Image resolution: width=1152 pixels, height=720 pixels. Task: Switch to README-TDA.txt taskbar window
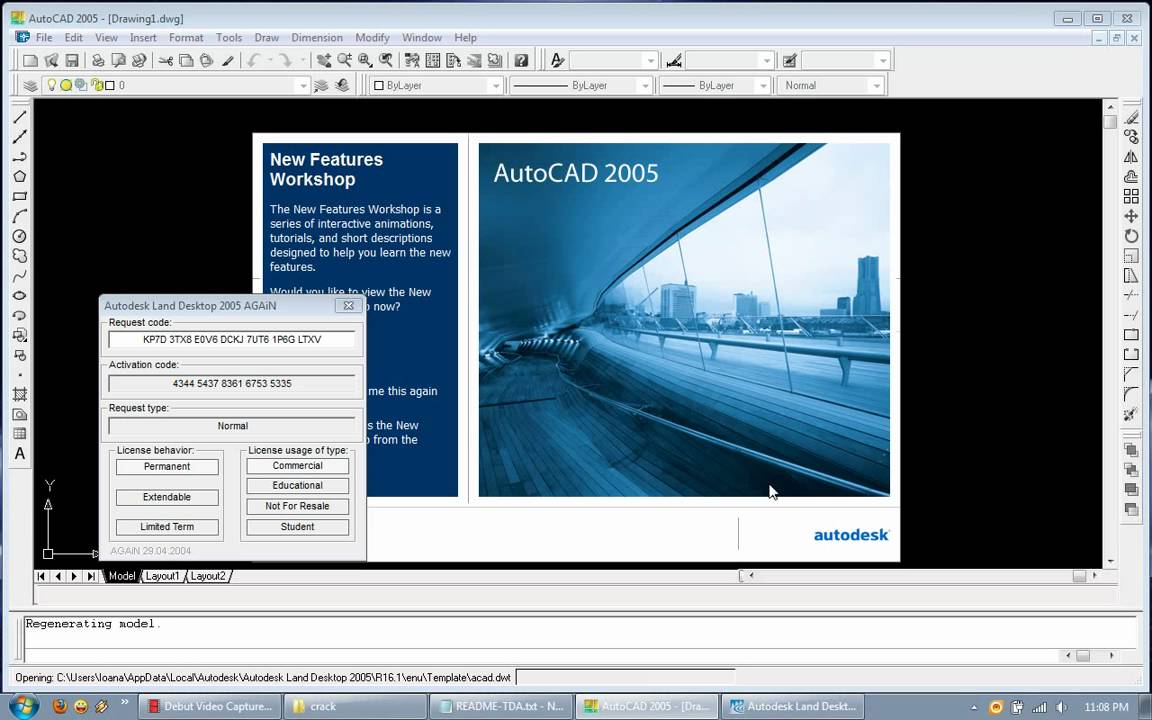(x=500, y=706)
